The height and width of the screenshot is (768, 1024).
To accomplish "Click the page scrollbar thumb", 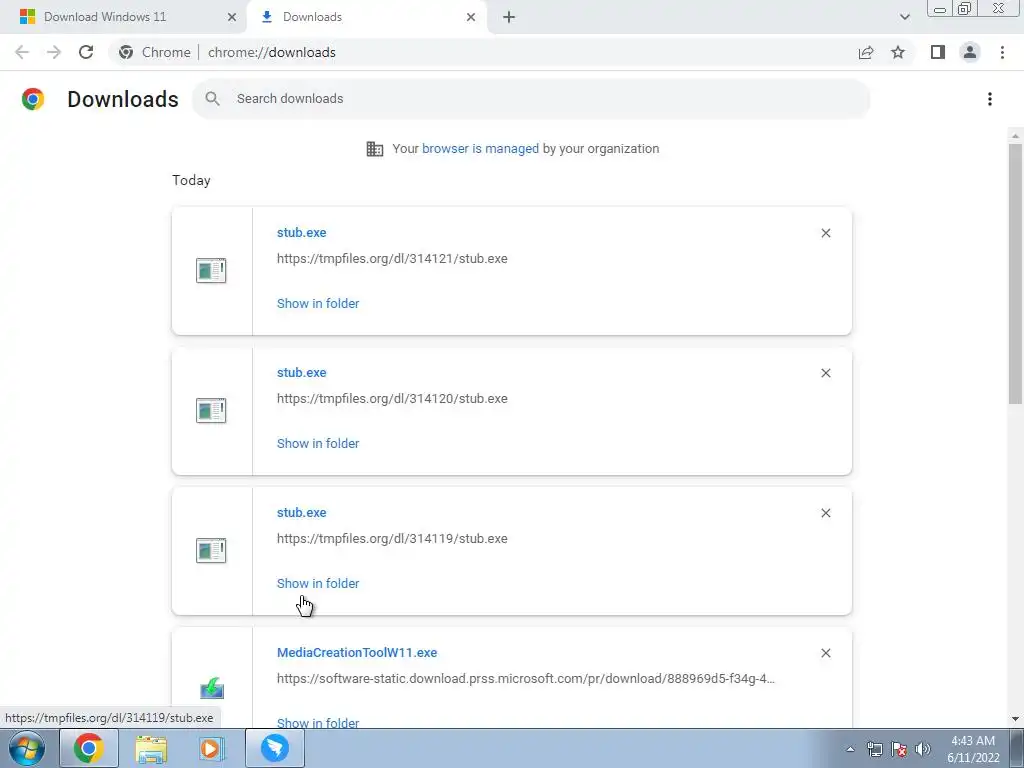I will tap(1015, 273).
